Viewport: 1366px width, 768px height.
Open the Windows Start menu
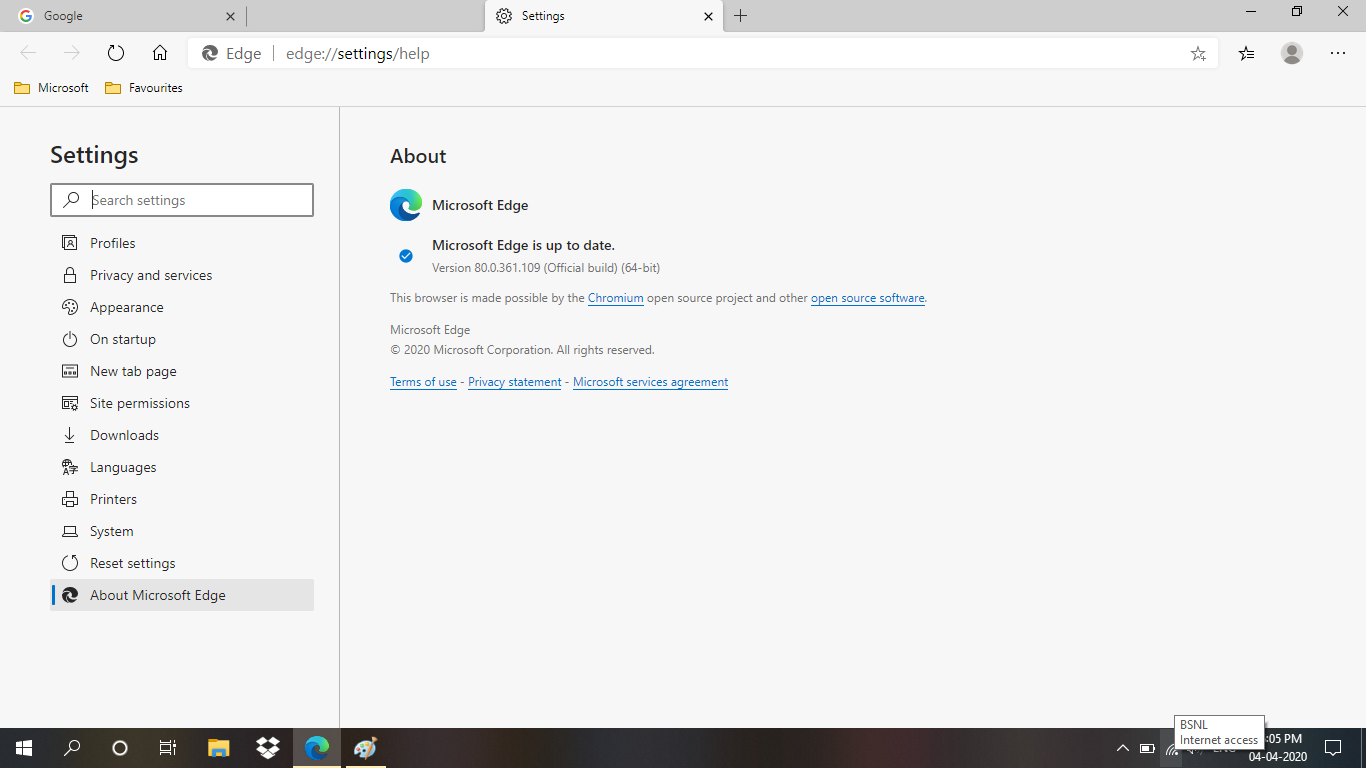point(24,748)
